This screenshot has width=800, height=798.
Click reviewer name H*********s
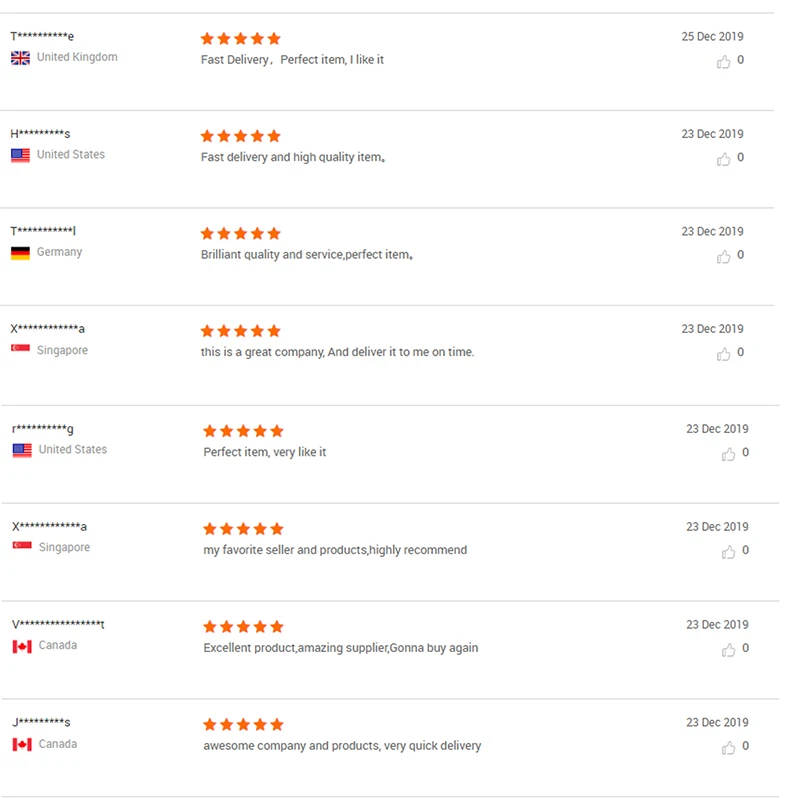(x=40, y=134)
